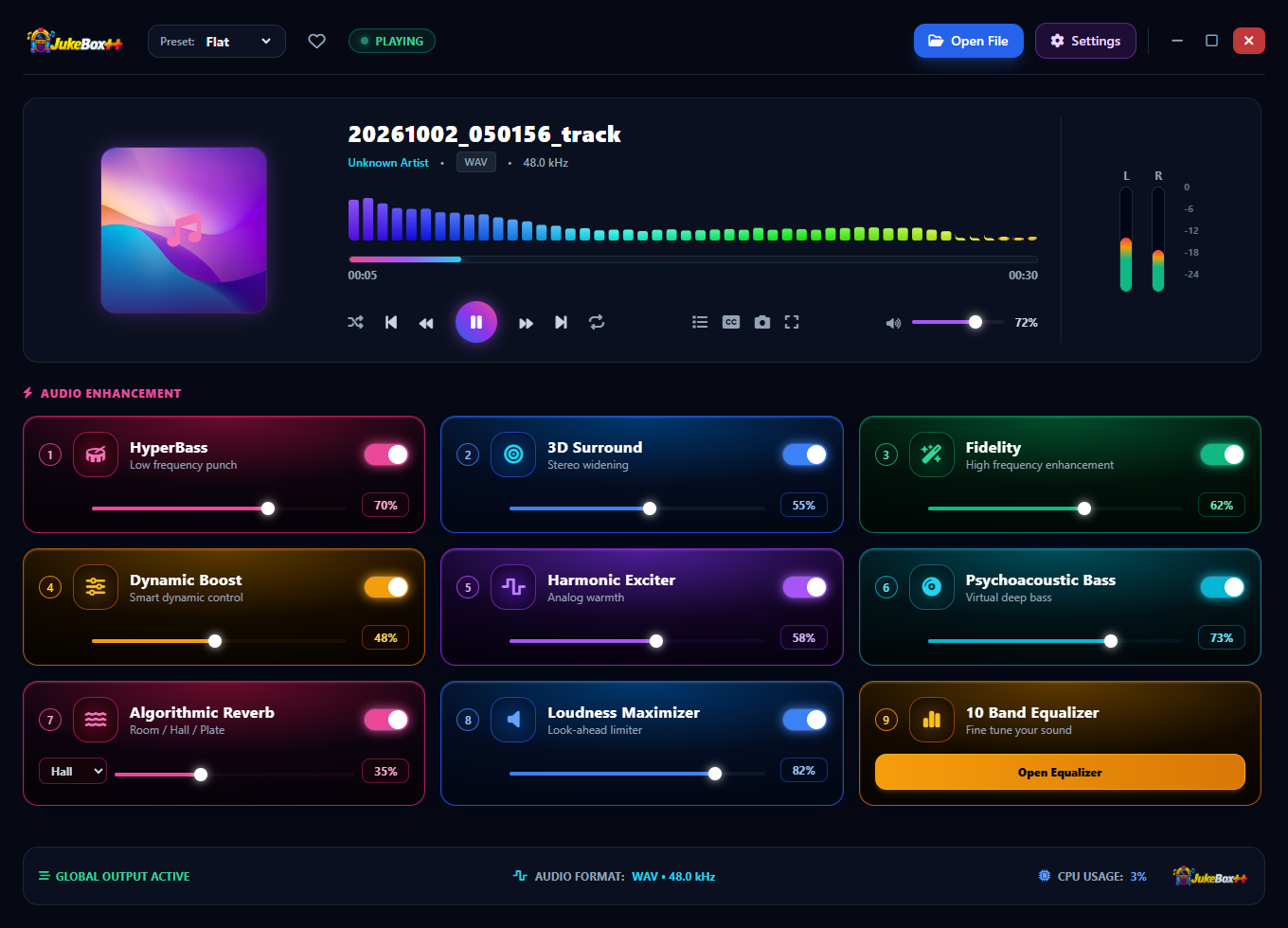Screen dimensions: 1288x928
Task: Open the playlist view
Action: coord(700,322)
